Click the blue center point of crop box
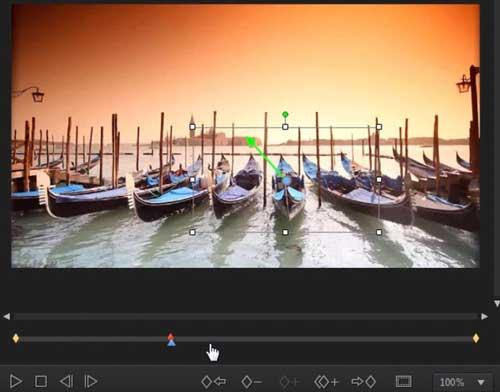The image size is (500, 392). coord(287,181)
